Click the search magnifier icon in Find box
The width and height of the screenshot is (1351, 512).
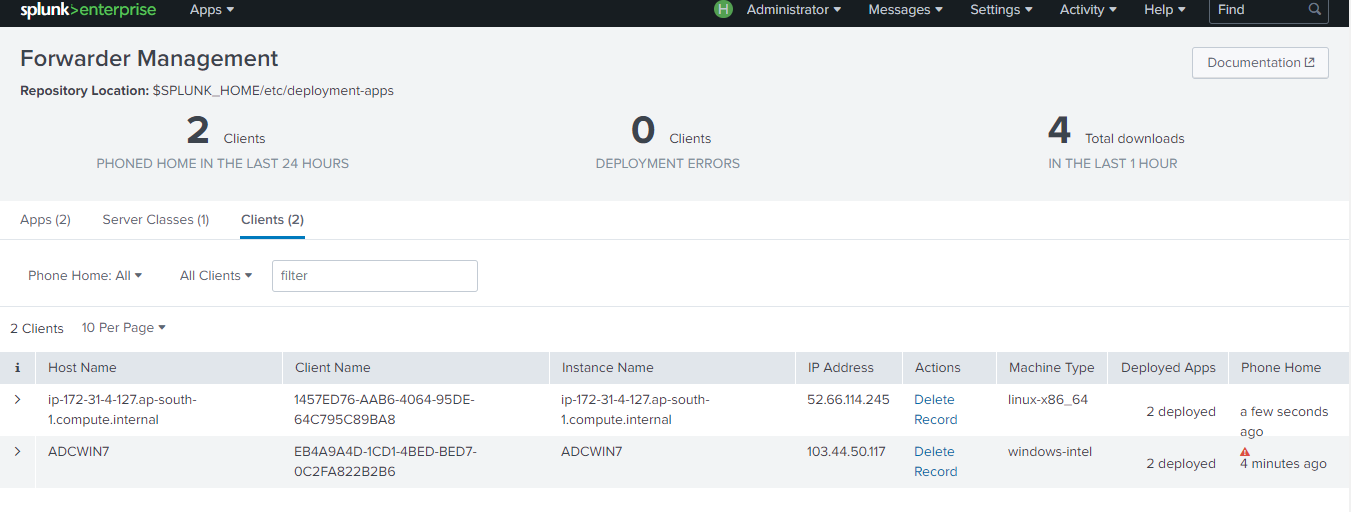click(1315, 10)
